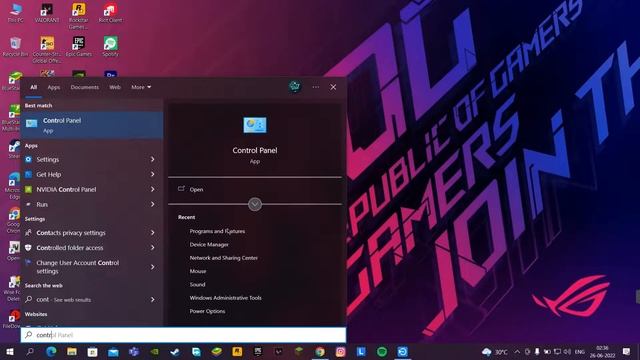Open Microsoft Edge from taskbar

[51, 351]
